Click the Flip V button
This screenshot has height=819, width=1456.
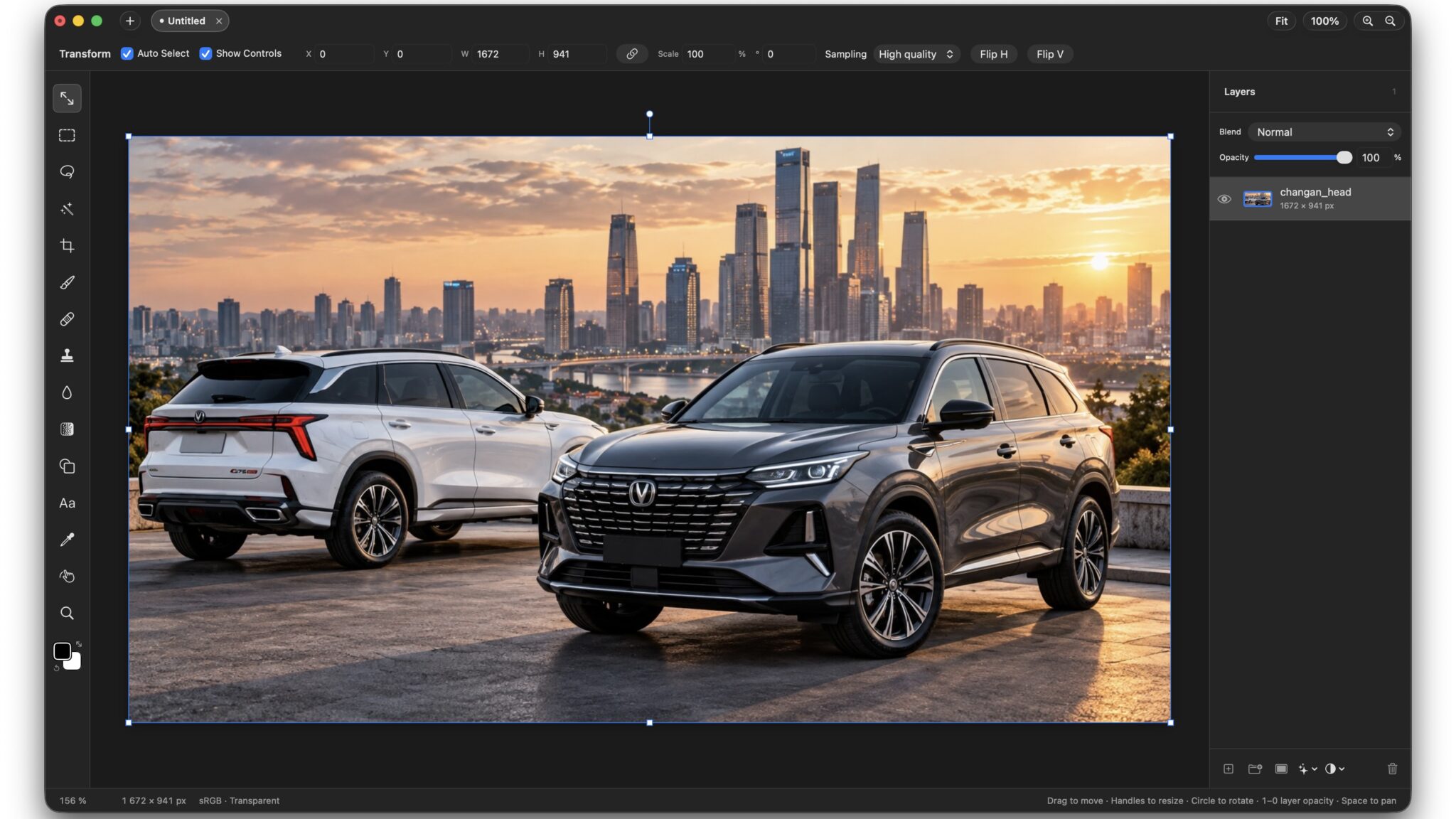(x=1049, y=54)
